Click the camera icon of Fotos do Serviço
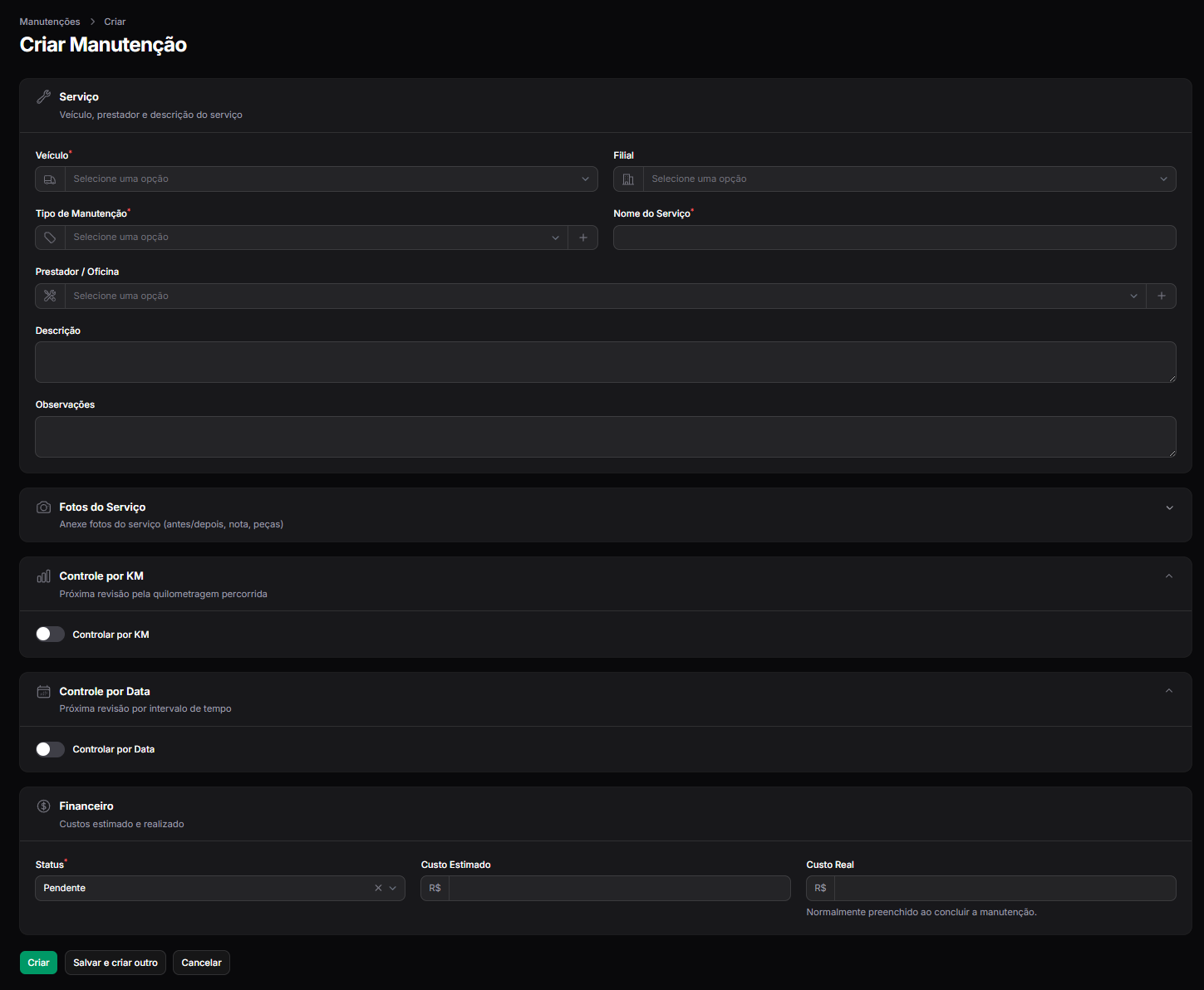Screen dimensions: 1204x990 [x=44, y=507]
